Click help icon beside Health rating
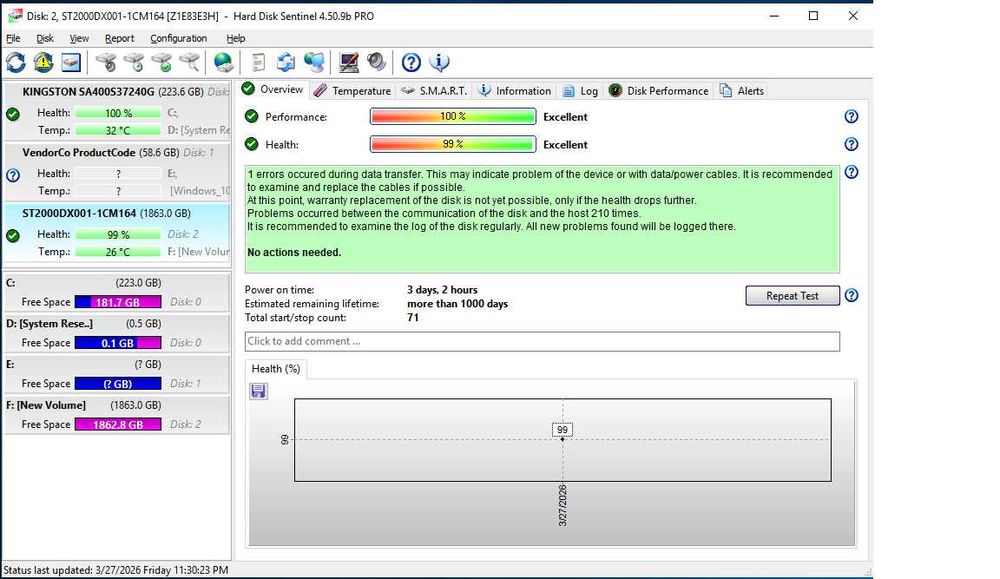Screen dimensions: 1000x579 click(851, 144)
